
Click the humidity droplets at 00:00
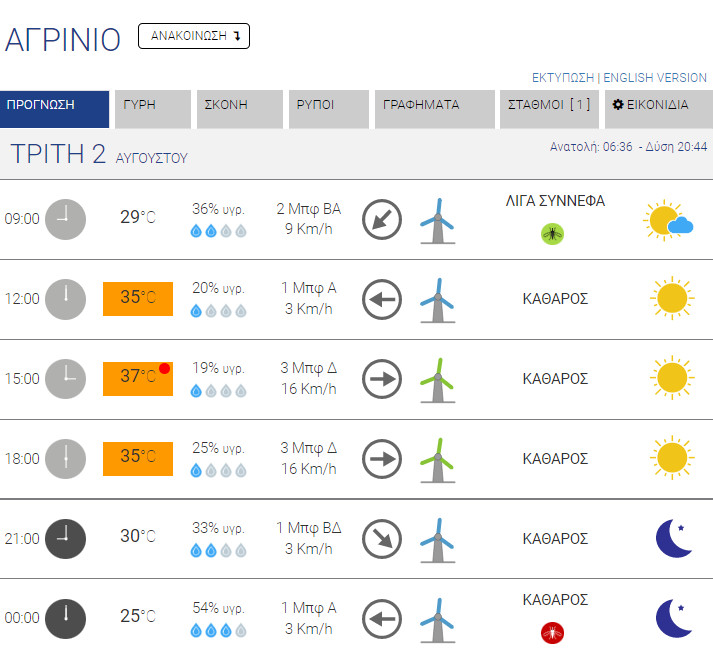(219, 631)
